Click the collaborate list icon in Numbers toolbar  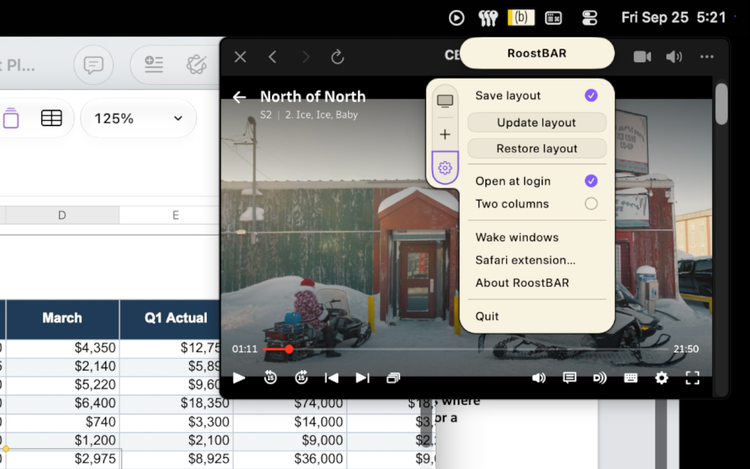154,65
